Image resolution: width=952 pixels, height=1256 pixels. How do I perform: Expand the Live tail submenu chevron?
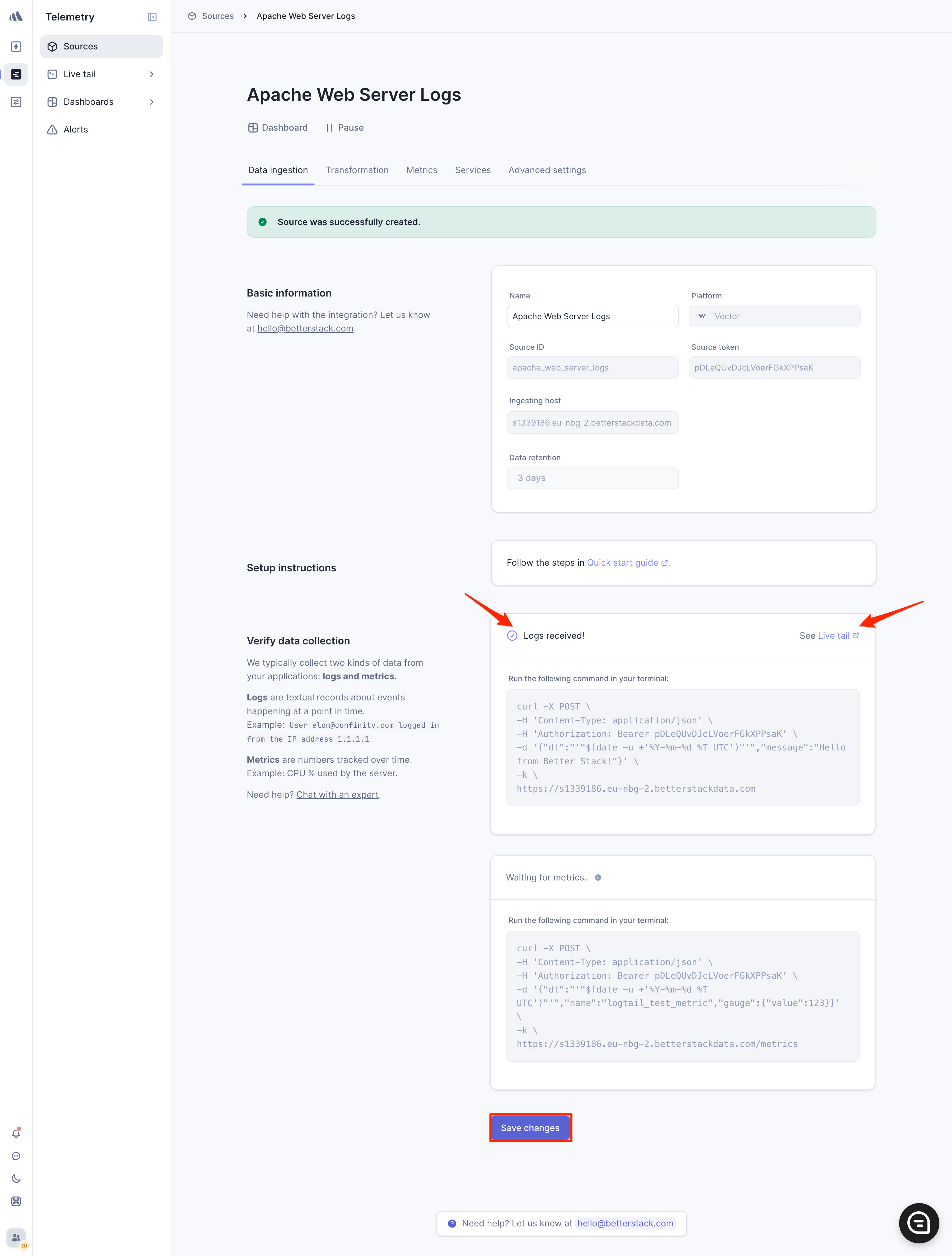click(152, 74)
